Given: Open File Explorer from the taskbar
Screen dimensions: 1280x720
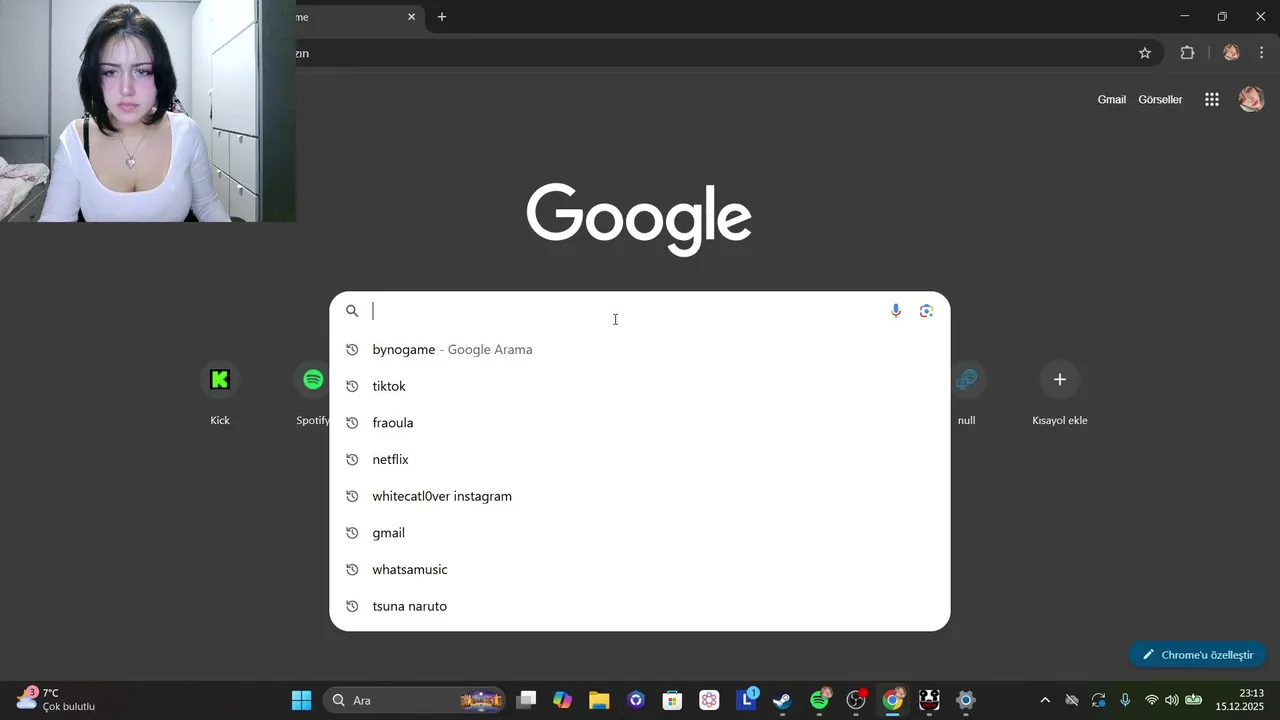Looking at the screenshot, I should [x=599, y=700].
